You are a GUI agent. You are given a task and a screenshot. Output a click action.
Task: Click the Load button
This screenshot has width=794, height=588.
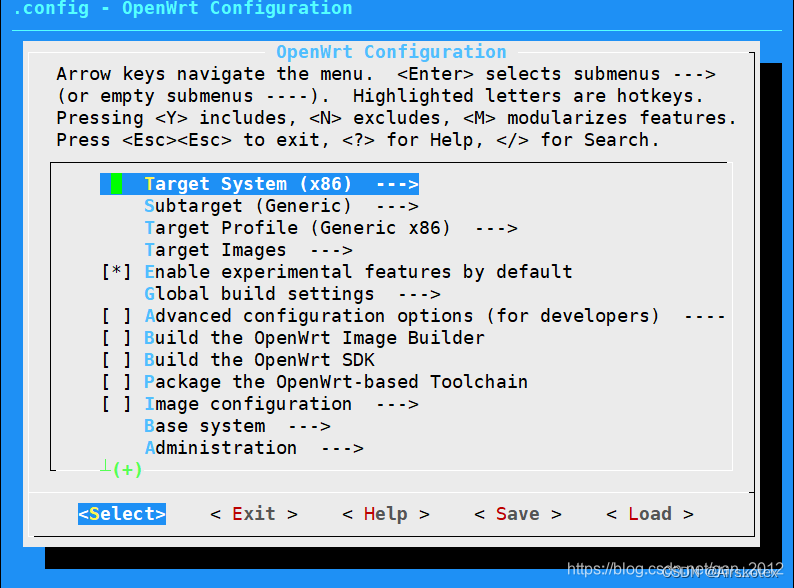click(650, 514)
